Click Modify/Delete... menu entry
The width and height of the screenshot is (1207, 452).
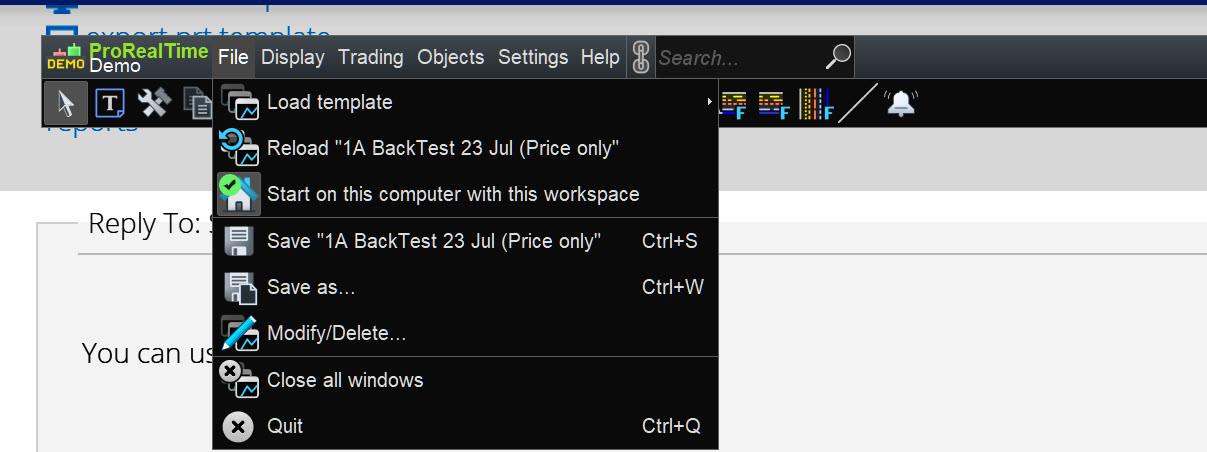click(x=336, y=334)
